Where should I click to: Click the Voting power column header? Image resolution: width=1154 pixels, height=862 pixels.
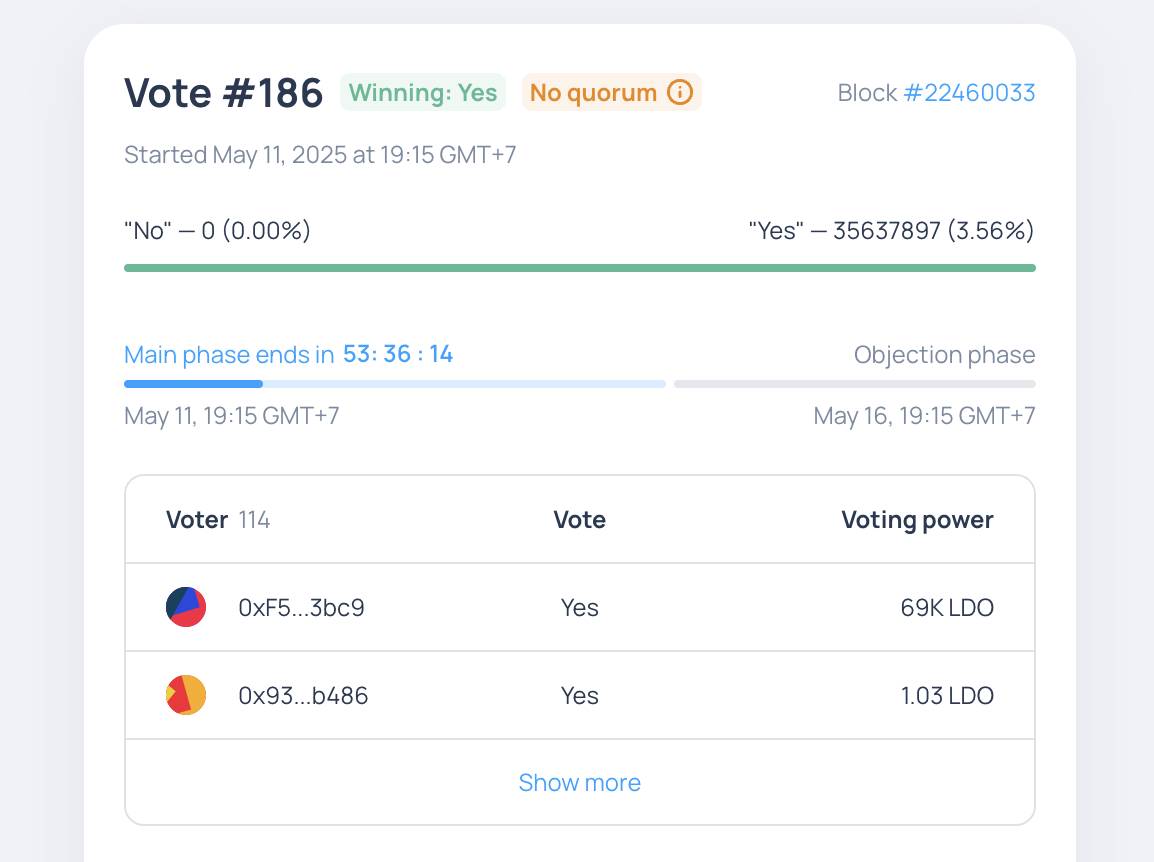coord(917,520)
